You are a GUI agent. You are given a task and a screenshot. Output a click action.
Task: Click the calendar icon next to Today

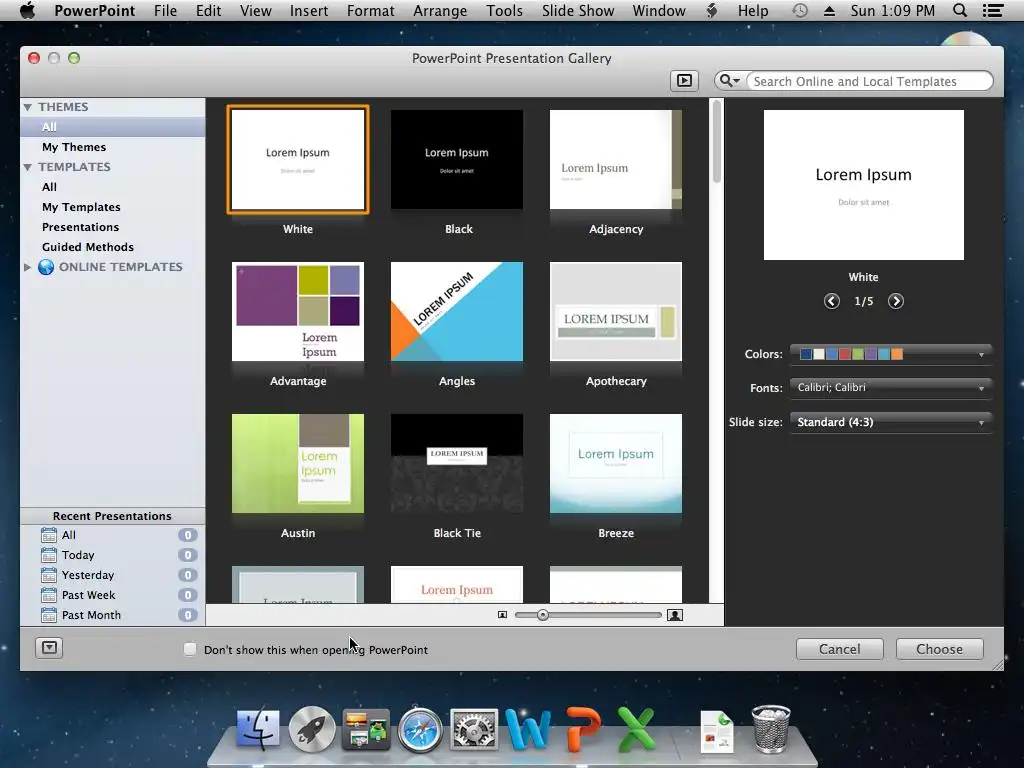click(49, 555)
